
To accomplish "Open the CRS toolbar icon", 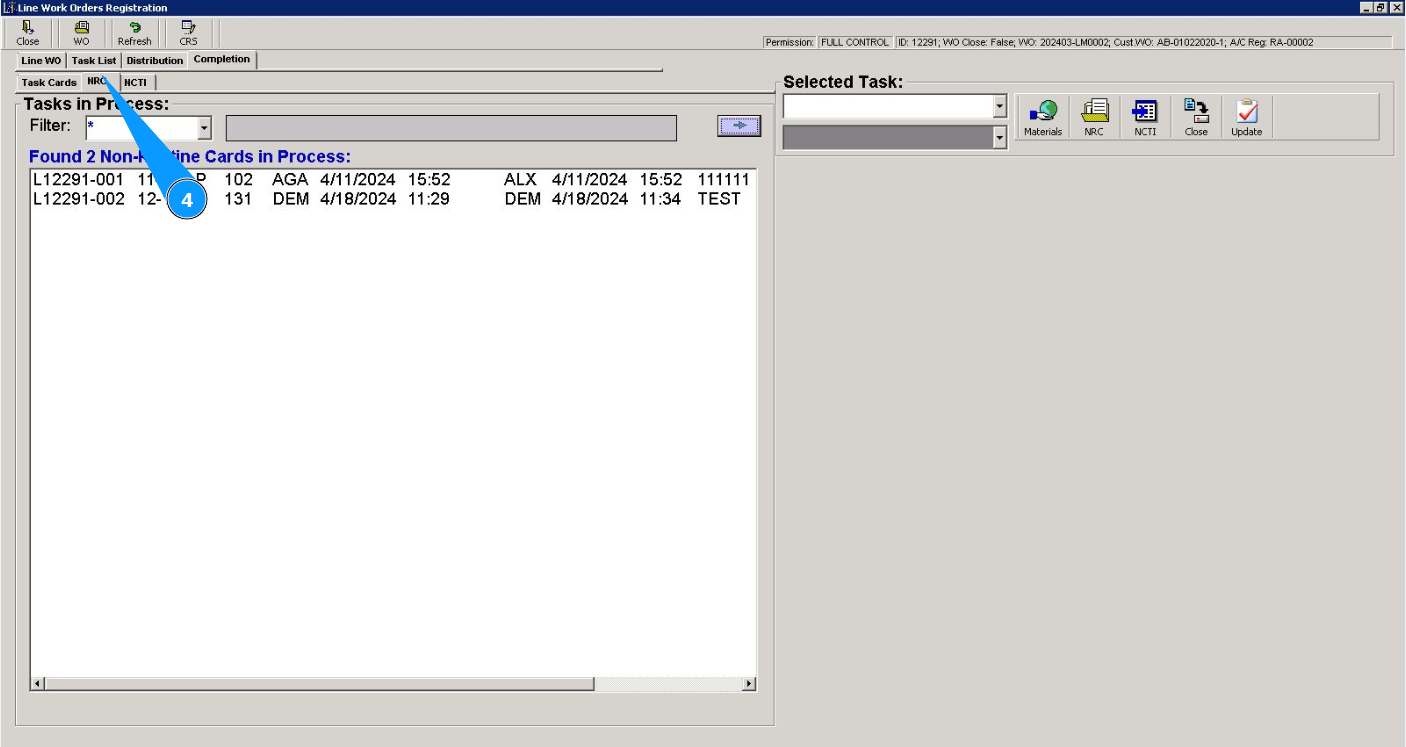I will tap(188, 33).
